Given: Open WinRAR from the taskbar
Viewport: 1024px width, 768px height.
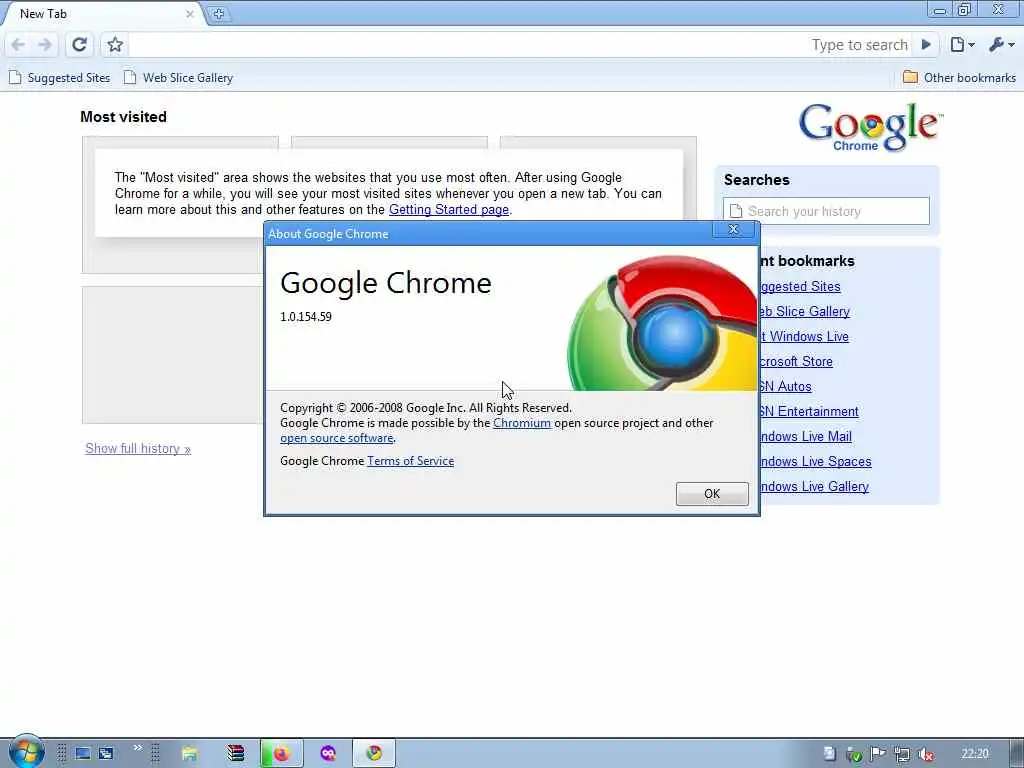Looking at the screenshot, I should pos(236,754).
